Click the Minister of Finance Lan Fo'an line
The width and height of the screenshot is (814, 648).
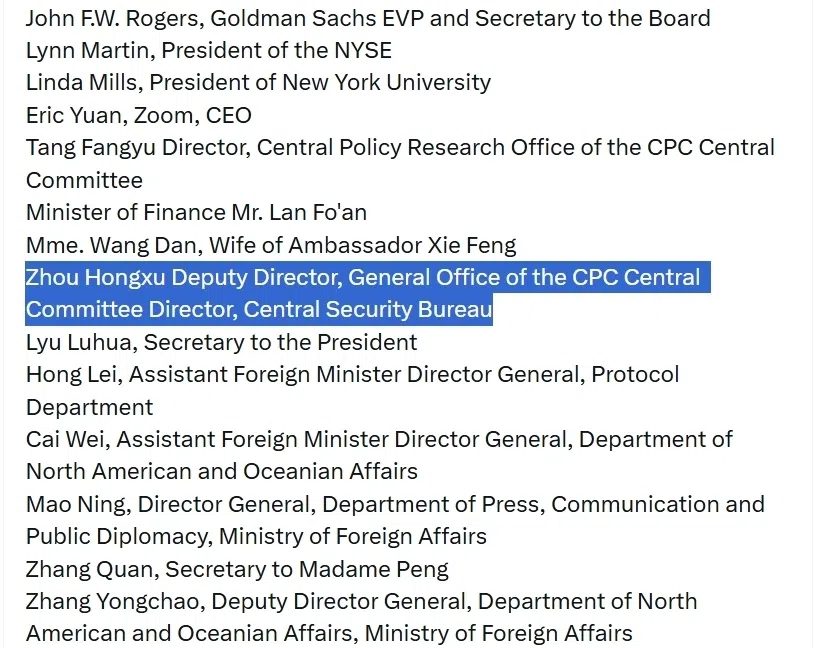(x=196, y=212)
